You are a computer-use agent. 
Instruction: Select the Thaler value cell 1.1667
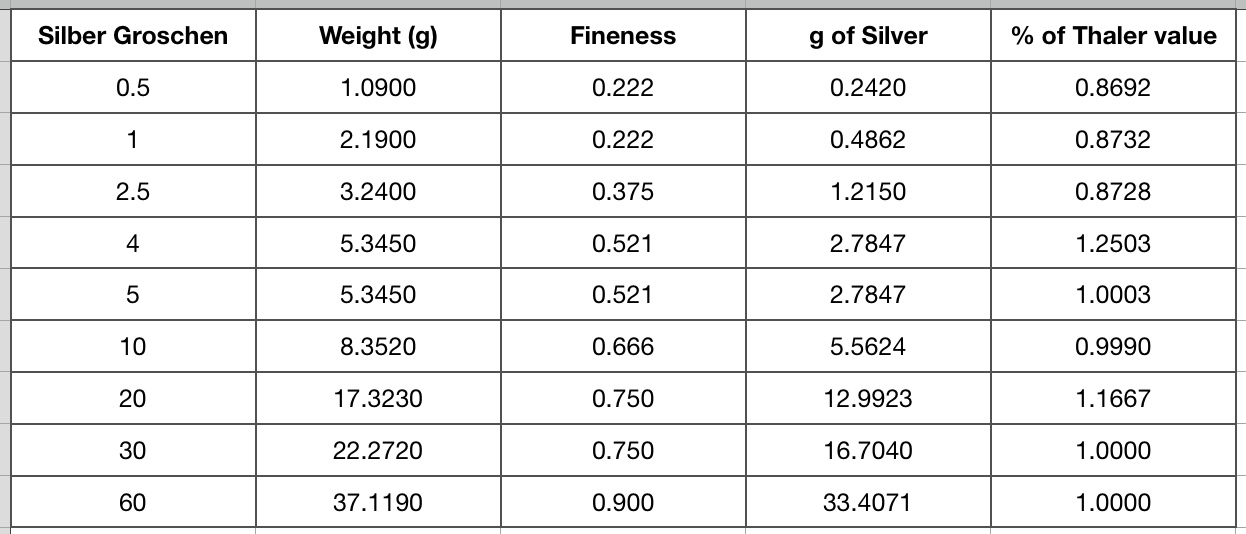point(1113,399)
